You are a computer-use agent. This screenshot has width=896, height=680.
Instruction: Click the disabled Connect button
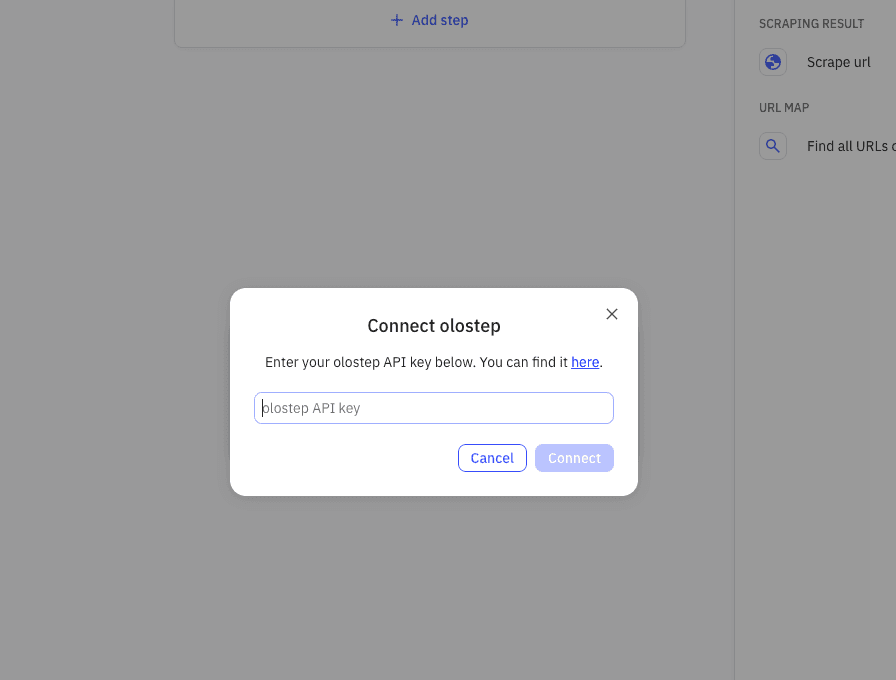tap(574, 457)
